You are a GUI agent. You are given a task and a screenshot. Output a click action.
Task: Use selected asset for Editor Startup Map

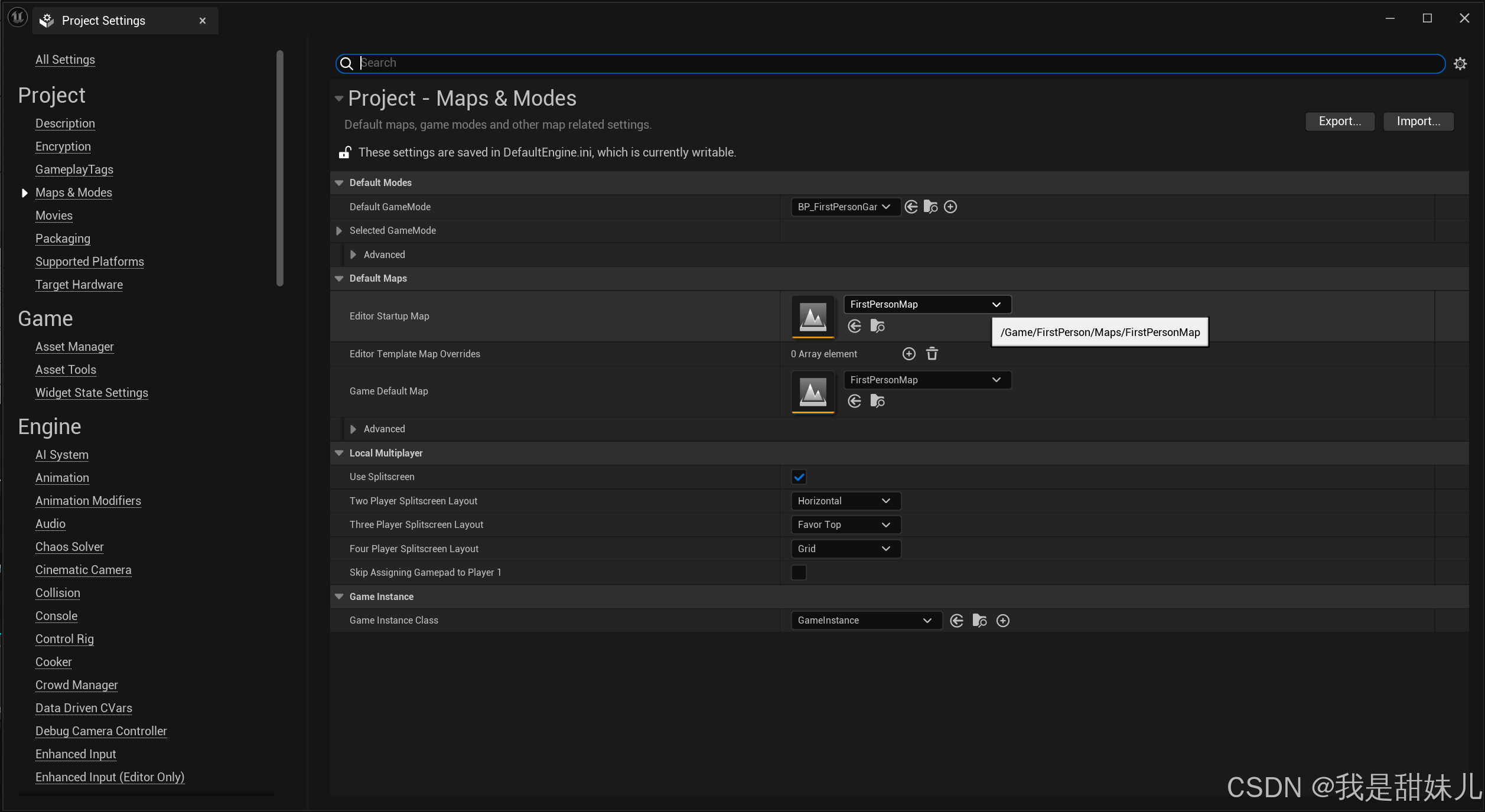click(x=854, y=326)
